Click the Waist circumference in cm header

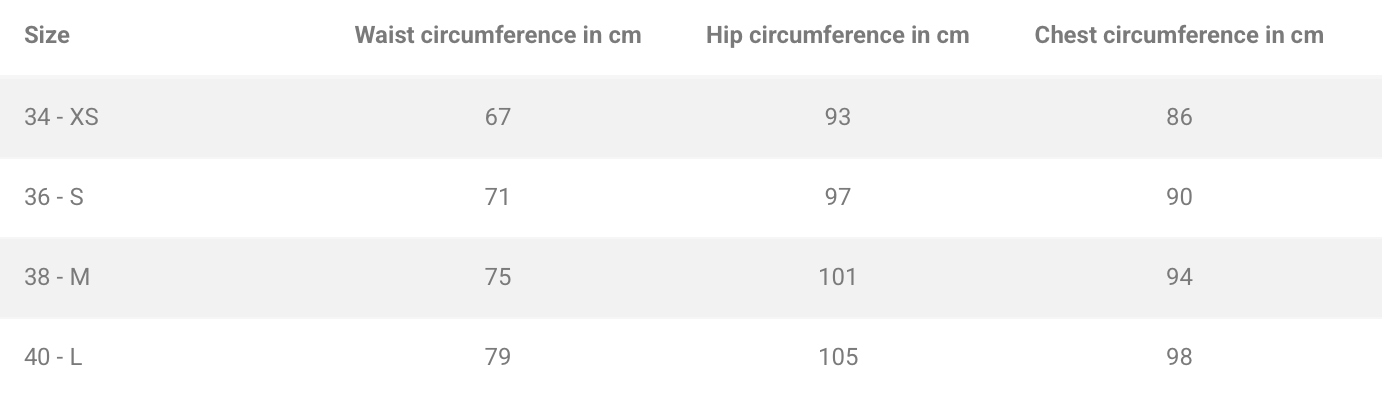pos(498,36)
